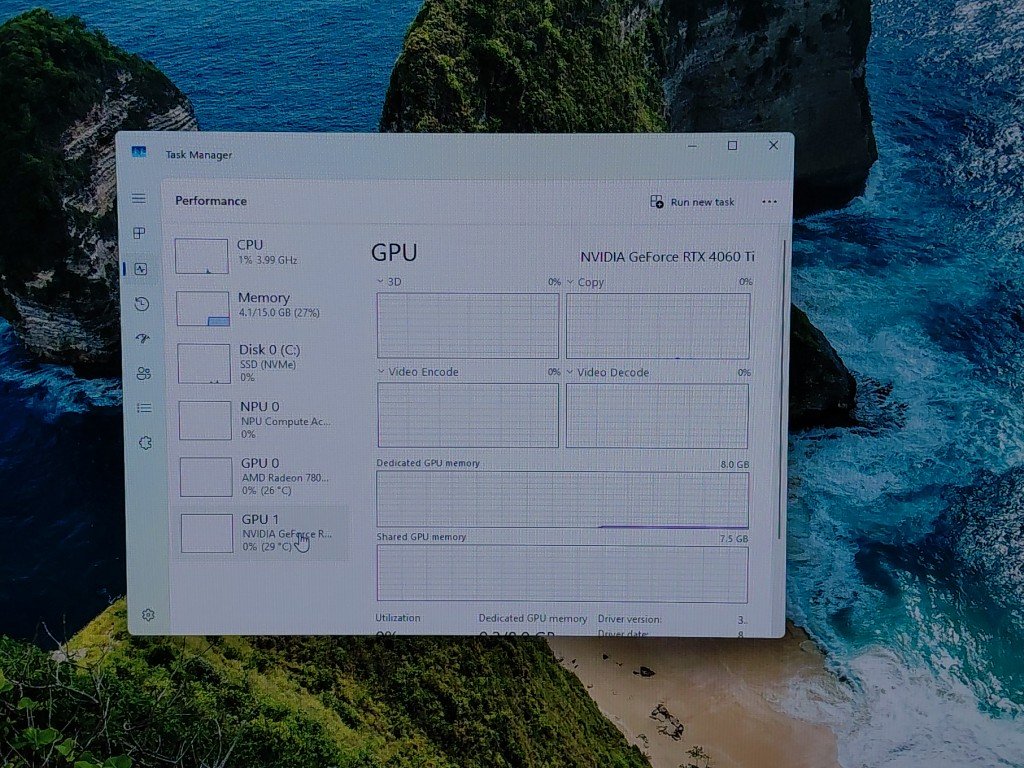1024x768 pixels.
Task: Open the three-dot more options menu
Action: (x=769, y=202)
